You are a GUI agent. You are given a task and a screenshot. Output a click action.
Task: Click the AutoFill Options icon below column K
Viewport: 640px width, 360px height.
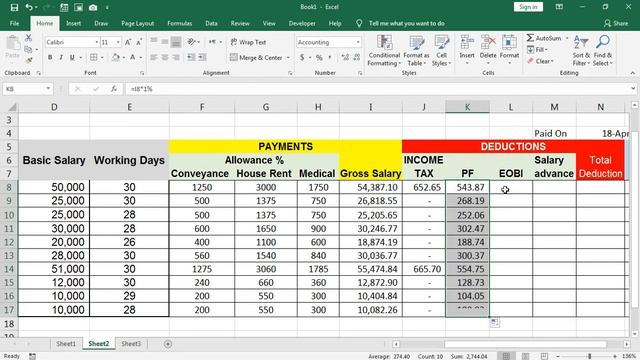(494, 322)
